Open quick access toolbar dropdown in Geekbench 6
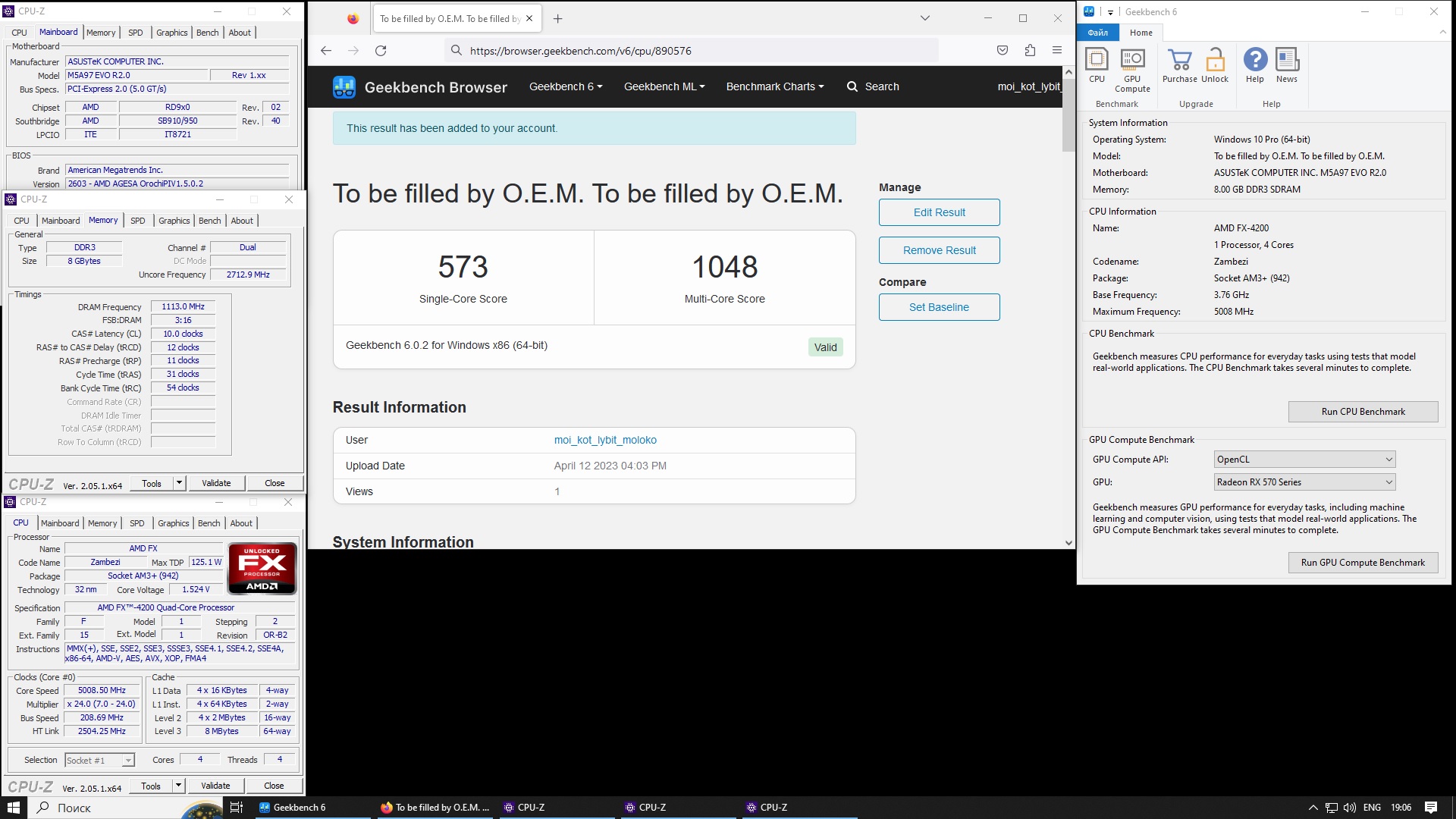Viewport: 1456px width, 819px height. [1110, 12]
